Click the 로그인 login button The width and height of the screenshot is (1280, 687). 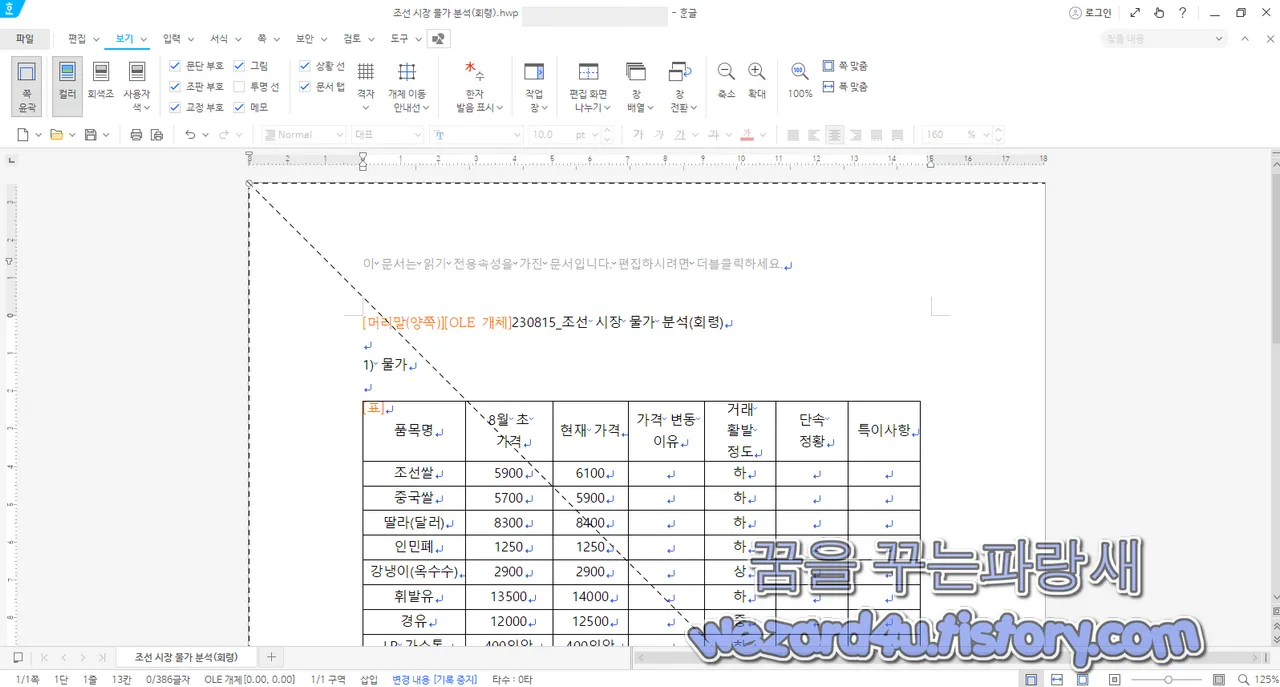click(1090, 13)
